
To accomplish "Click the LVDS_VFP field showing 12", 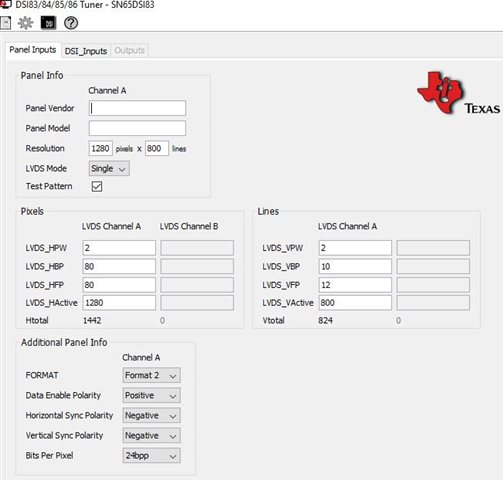I will coord(355,285).
